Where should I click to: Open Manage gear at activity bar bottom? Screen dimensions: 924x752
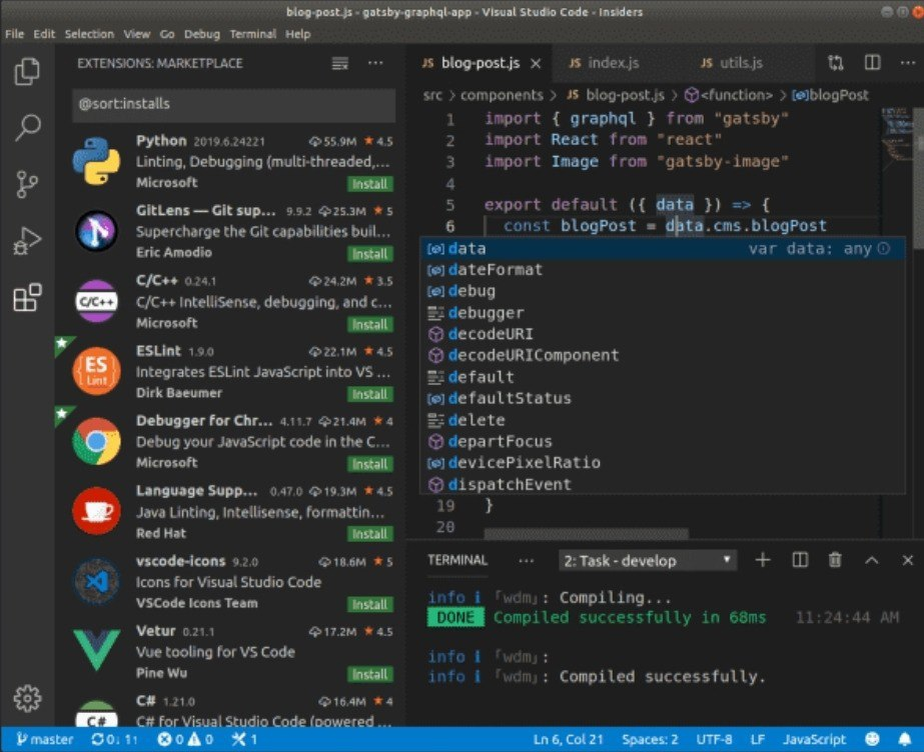(27, 698)
